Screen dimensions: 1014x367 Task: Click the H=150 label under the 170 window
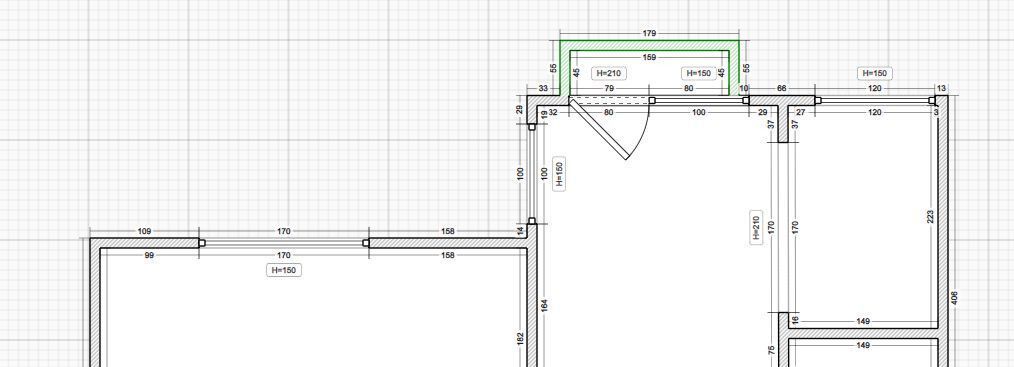(284, 270)
